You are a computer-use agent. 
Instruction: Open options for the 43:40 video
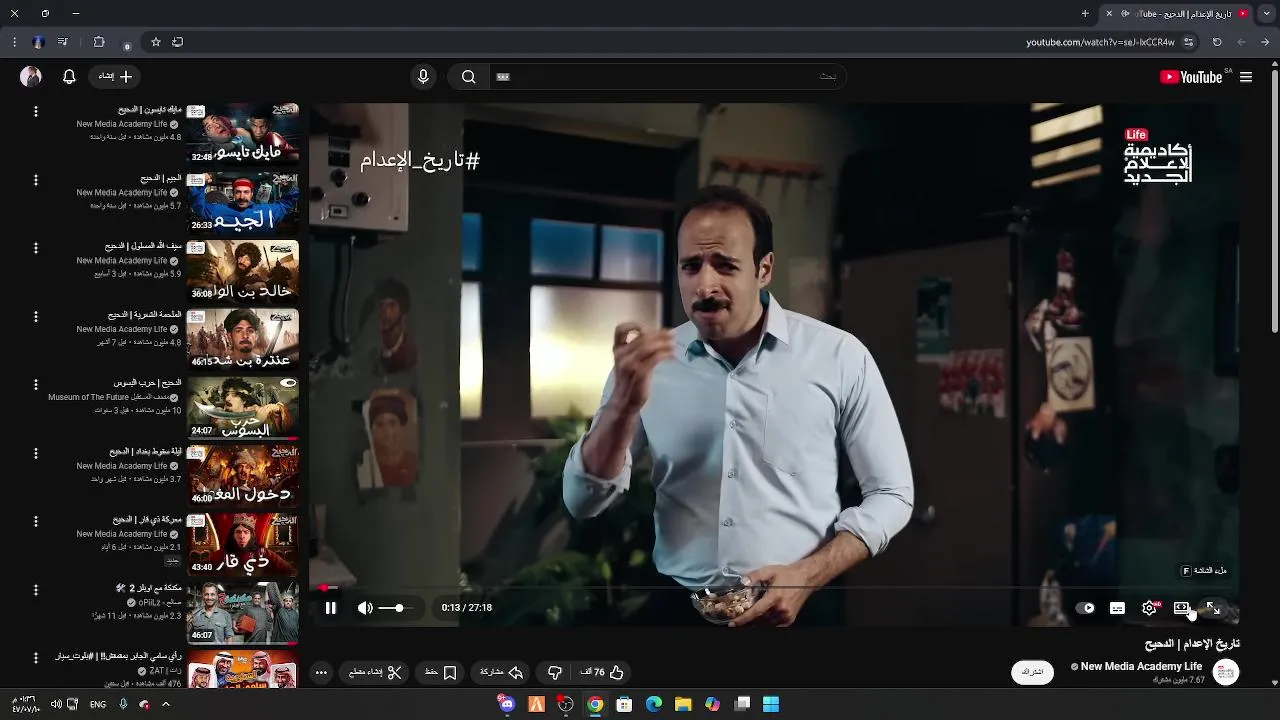[x=36, y=521]
